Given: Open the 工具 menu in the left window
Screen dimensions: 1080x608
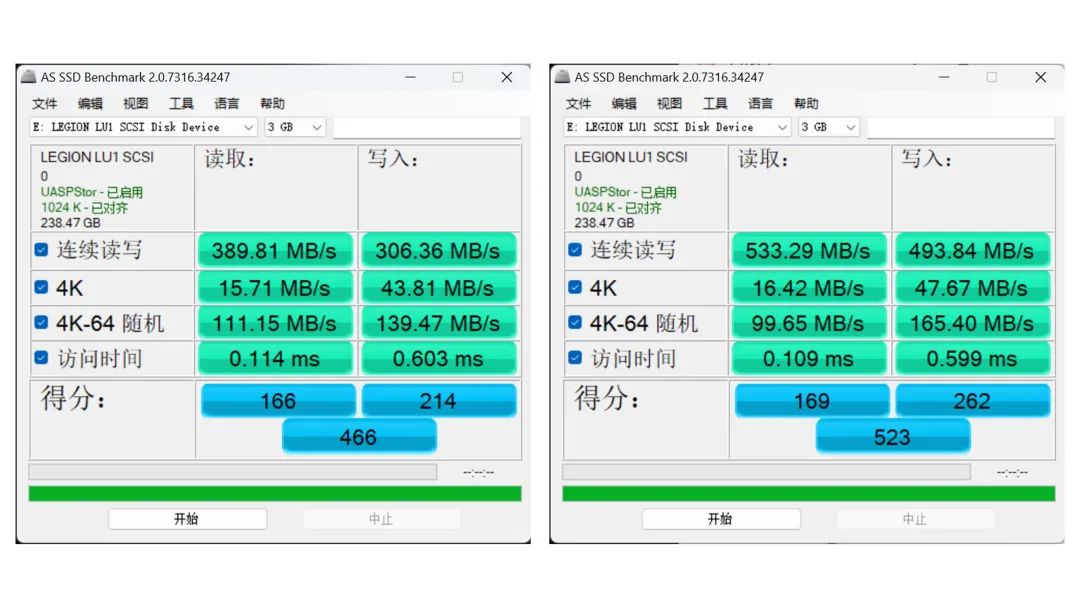Looking at the screenshot, I should (x=181, y=103).
